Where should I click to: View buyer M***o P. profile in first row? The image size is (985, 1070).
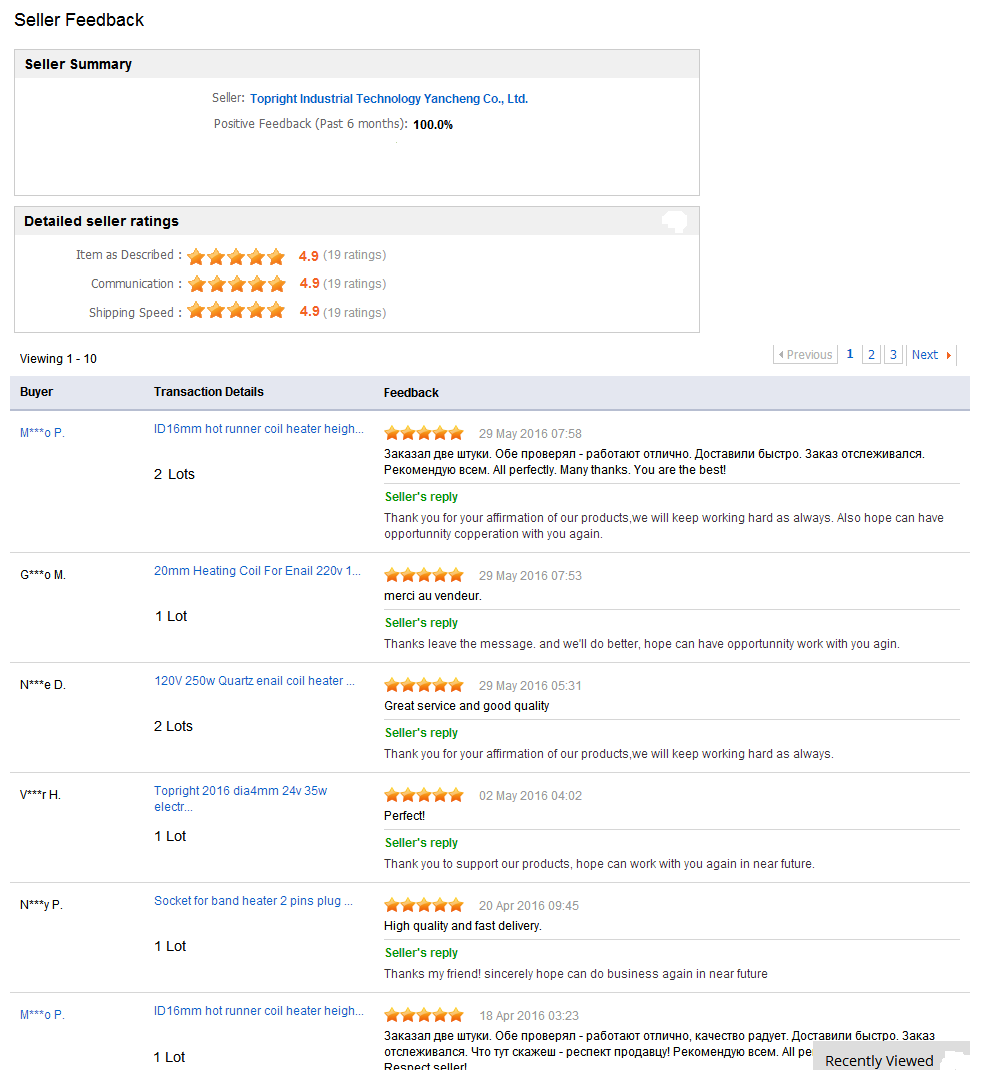42,433
